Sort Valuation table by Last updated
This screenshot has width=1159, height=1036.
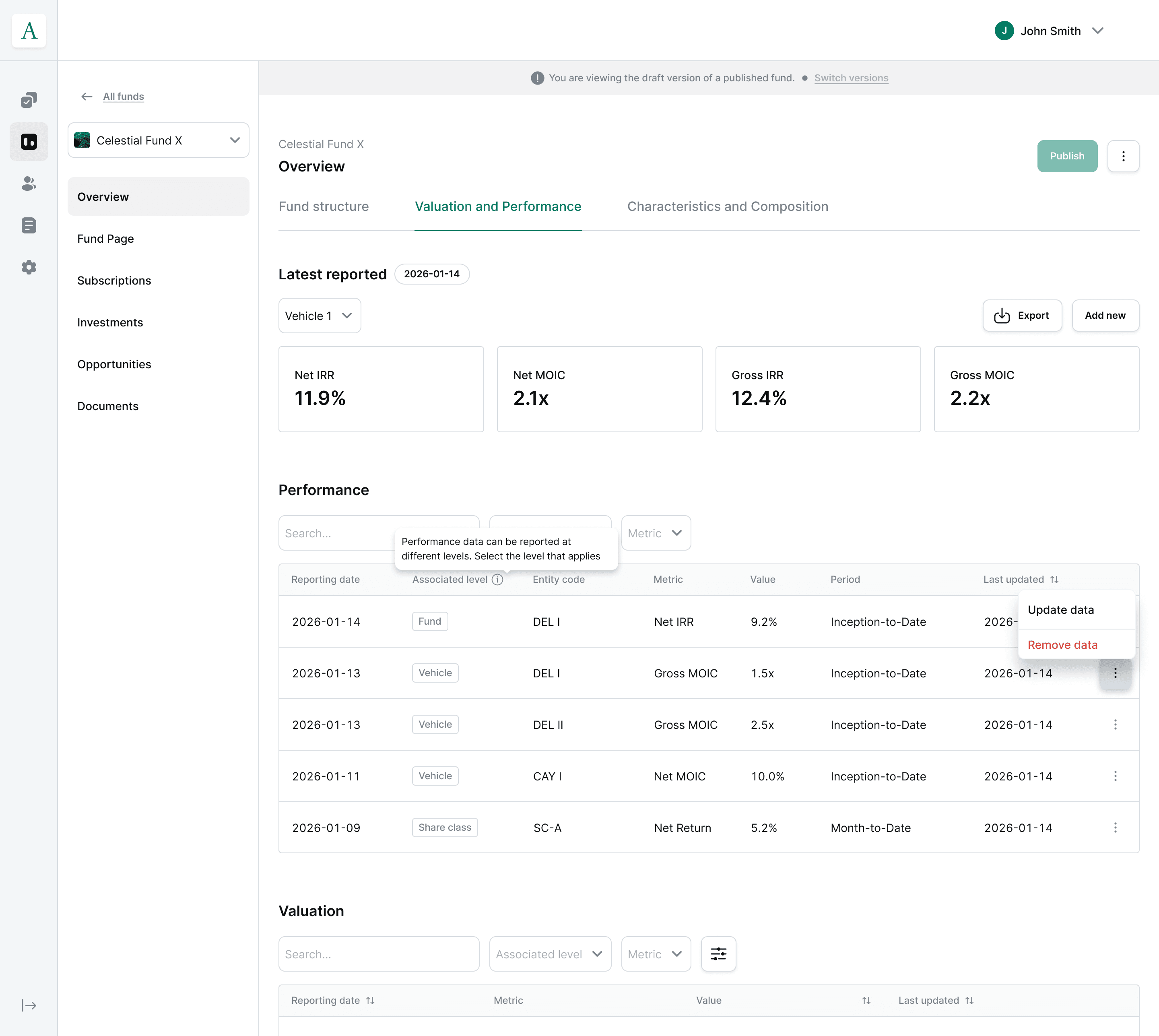click(x=969, y=1001)
